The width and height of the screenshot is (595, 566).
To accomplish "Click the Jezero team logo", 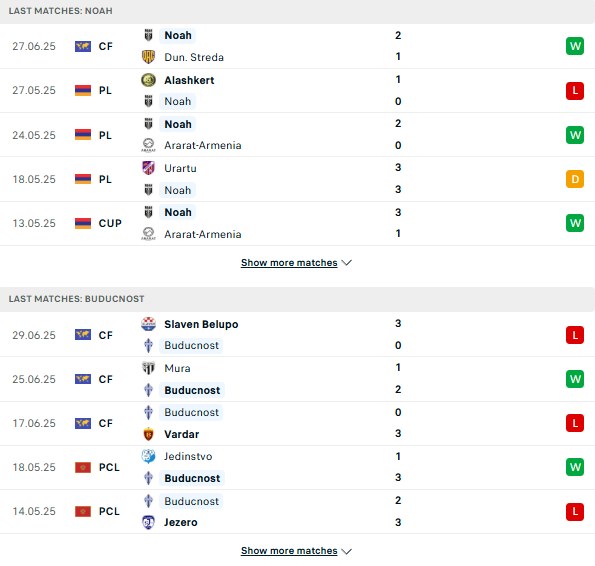I will 148,522.
